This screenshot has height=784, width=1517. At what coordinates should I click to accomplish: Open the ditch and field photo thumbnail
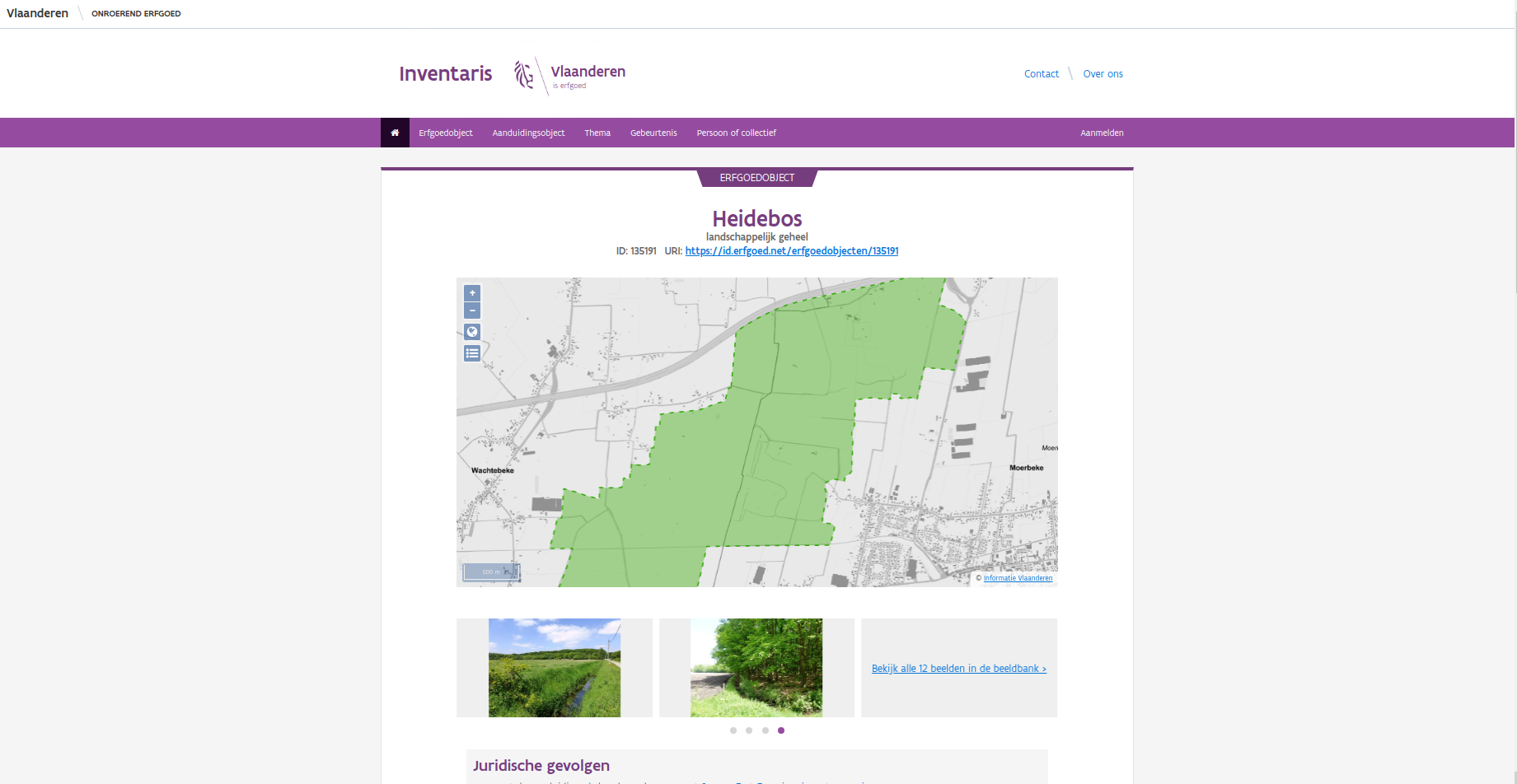click(555, 668)
